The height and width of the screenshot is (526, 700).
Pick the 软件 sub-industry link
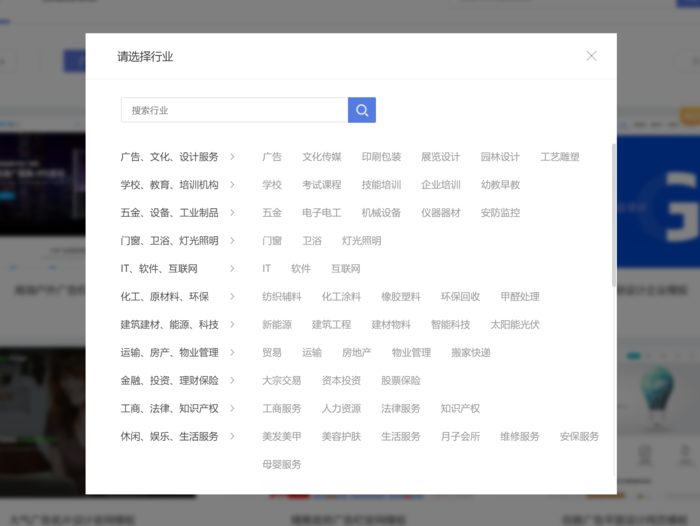click(301, 268)
